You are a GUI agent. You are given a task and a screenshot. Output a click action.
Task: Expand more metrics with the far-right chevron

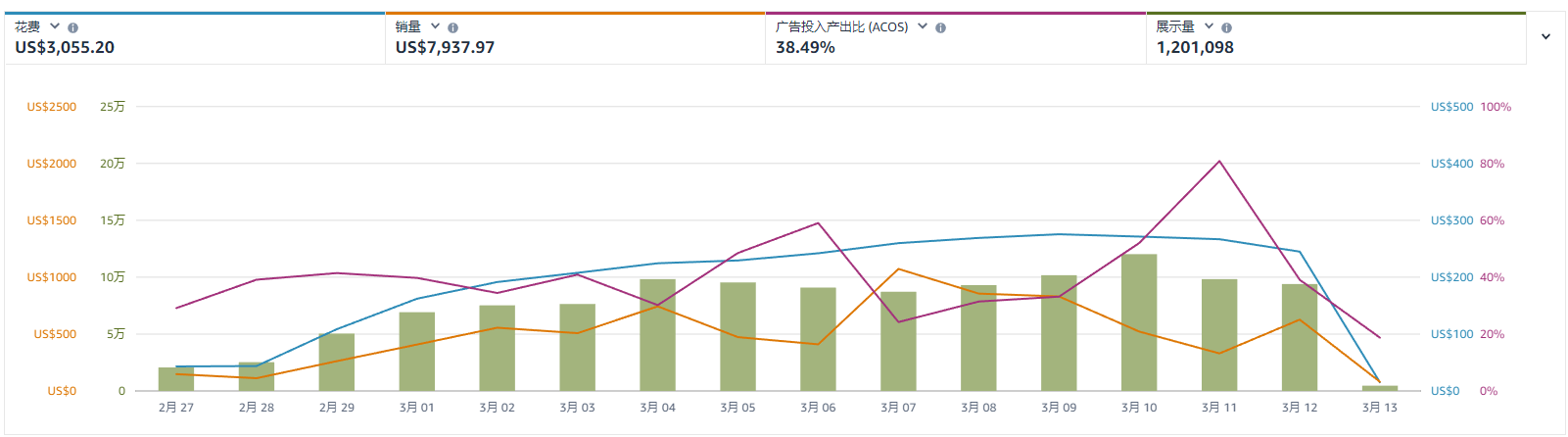pyautogui.click(x=1545, y=37)
